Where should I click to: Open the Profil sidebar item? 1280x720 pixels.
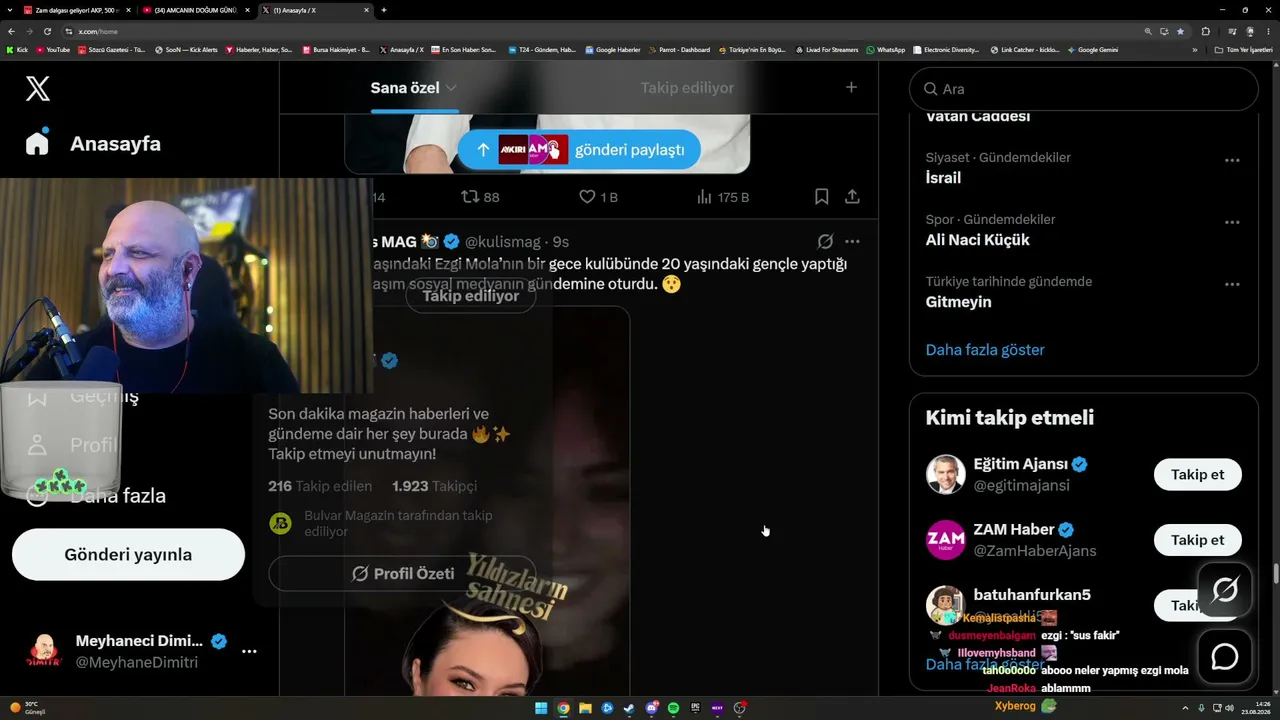click(72, 445)
